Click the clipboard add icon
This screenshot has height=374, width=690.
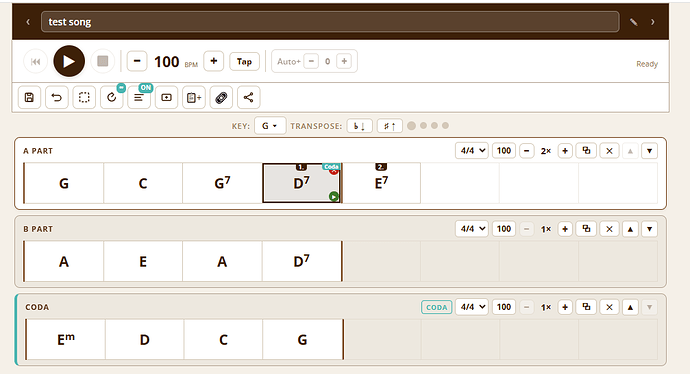(194, 97)
